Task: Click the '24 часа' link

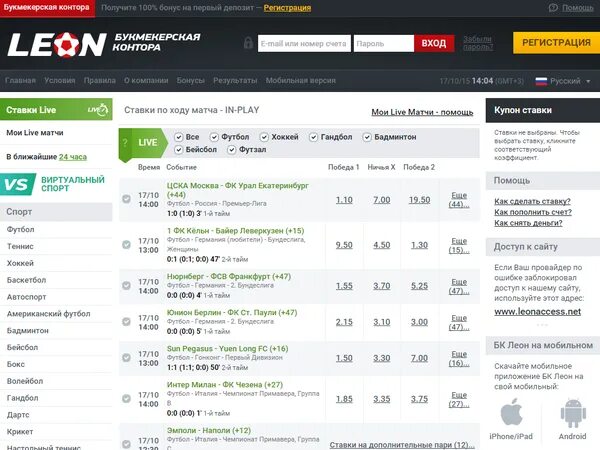Action: (73, 157)
